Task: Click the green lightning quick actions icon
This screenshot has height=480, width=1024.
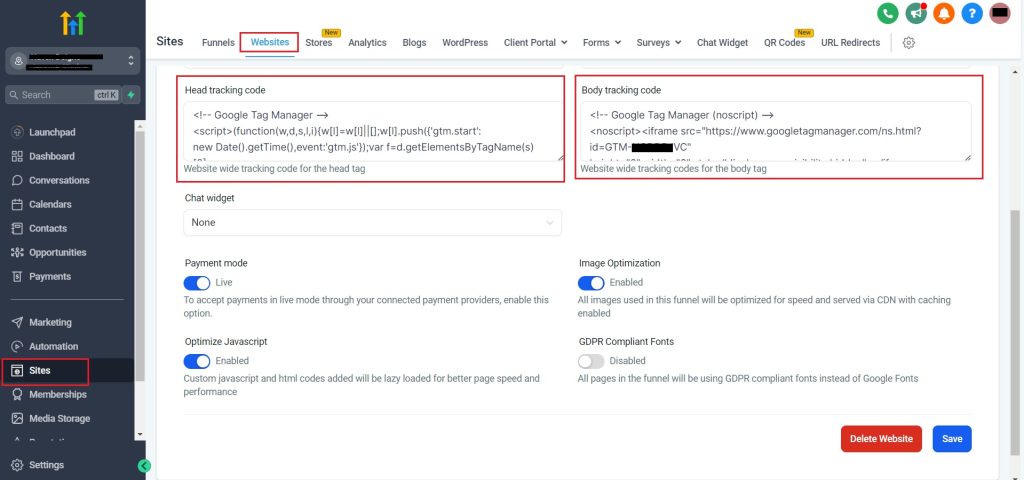Action: 131,95
